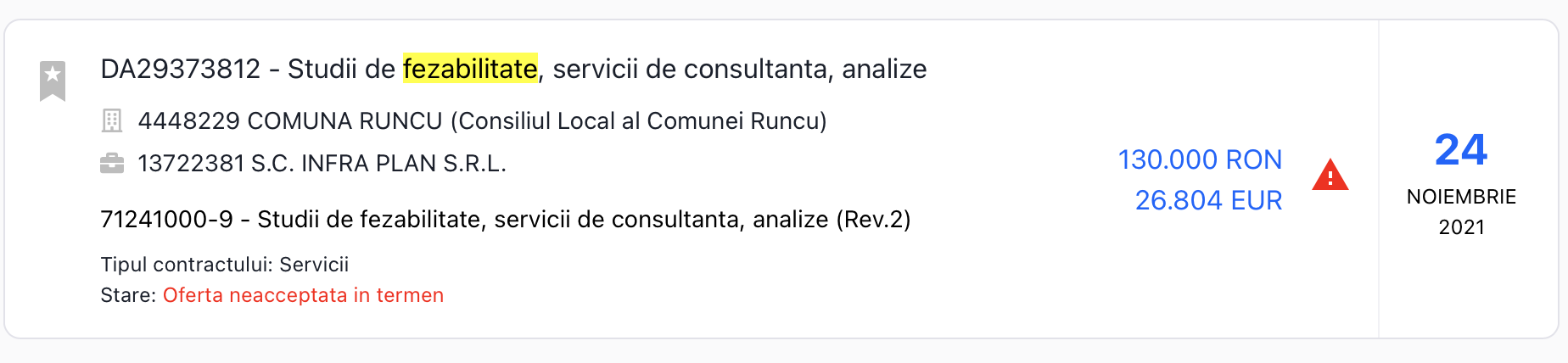Viewport: 1568px width, 363px height.
Task: Open supplier 13722381 S.C. INFRA PLAN S.R.L.
Action: coord(322,163)
